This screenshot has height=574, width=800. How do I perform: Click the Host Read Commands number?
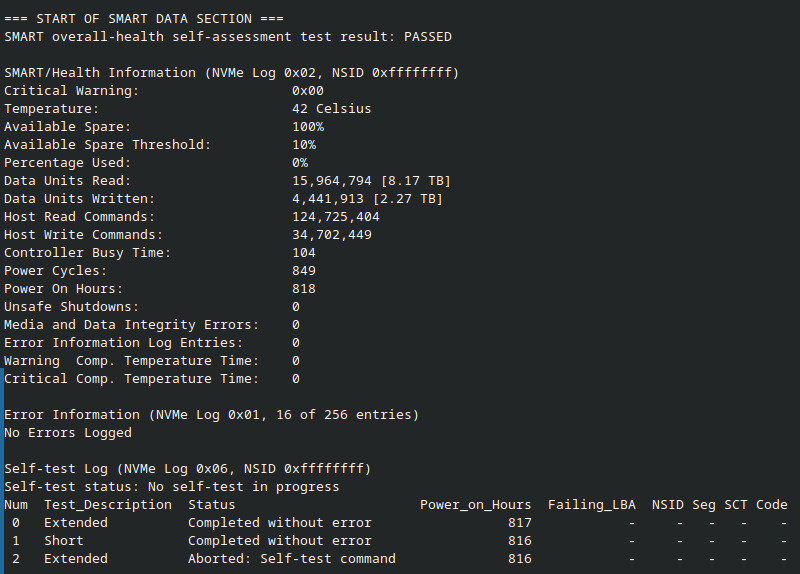click(x=336, y=217)
